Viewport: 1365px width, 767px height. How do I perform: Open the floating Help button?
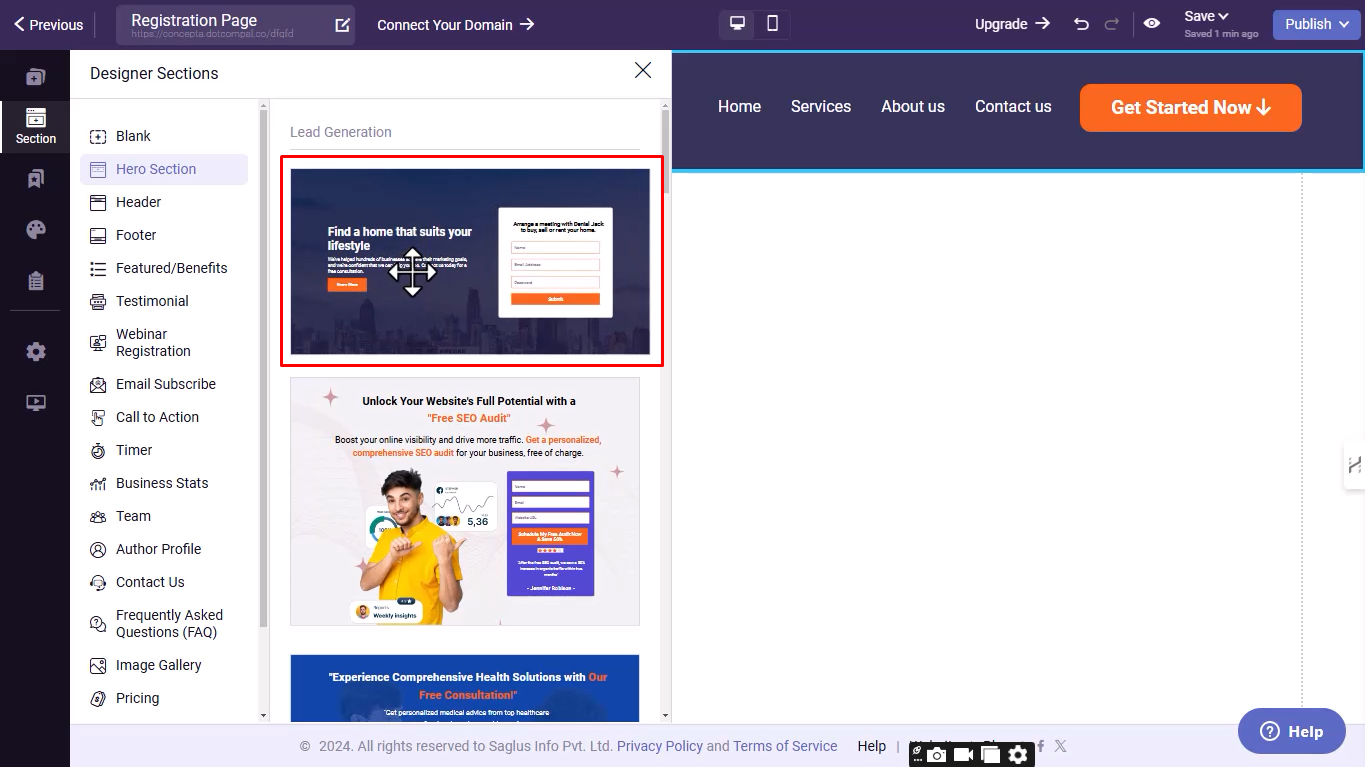pos(1291,731)
